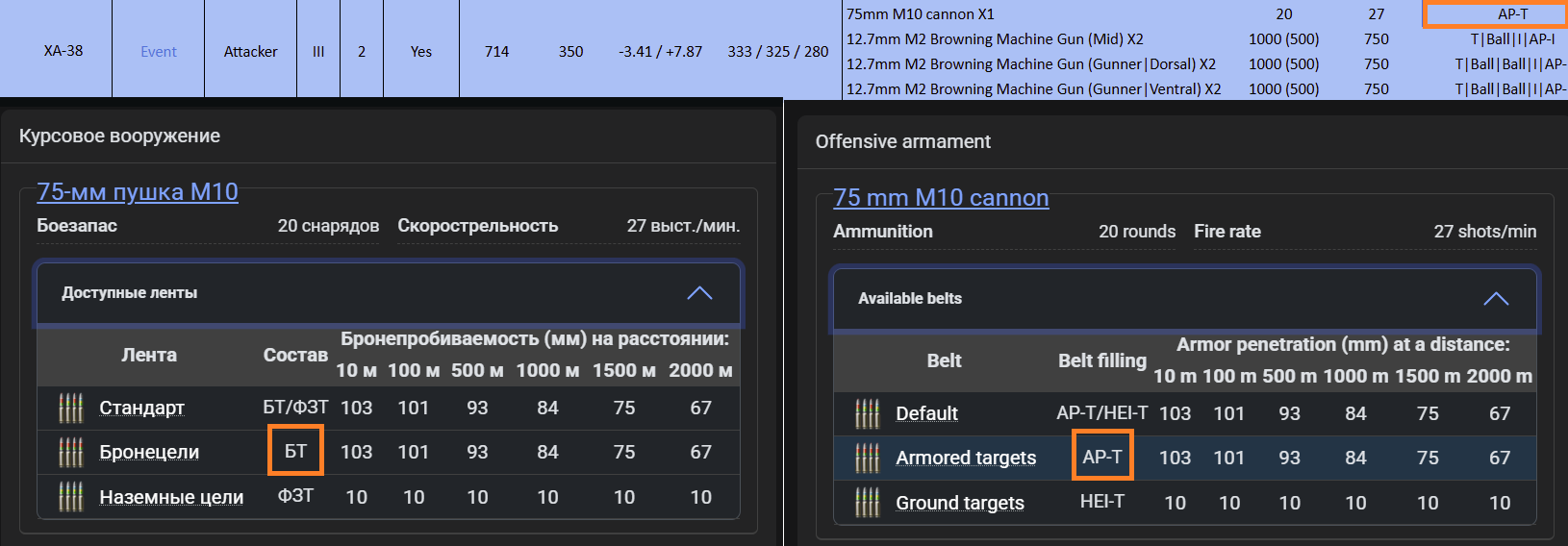Click the highlighted БТ composition cell
Screen dimensions: 1568x546
[295, 450]
